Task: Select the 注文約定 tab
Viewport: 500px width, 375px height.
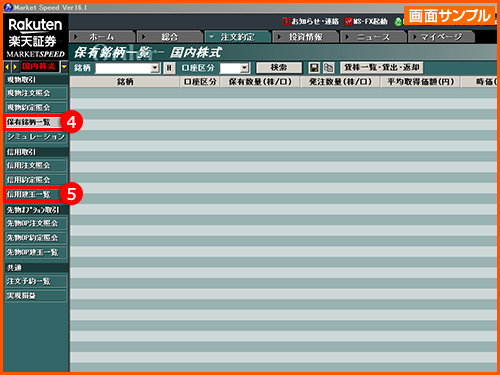Action: click(237, 37)
